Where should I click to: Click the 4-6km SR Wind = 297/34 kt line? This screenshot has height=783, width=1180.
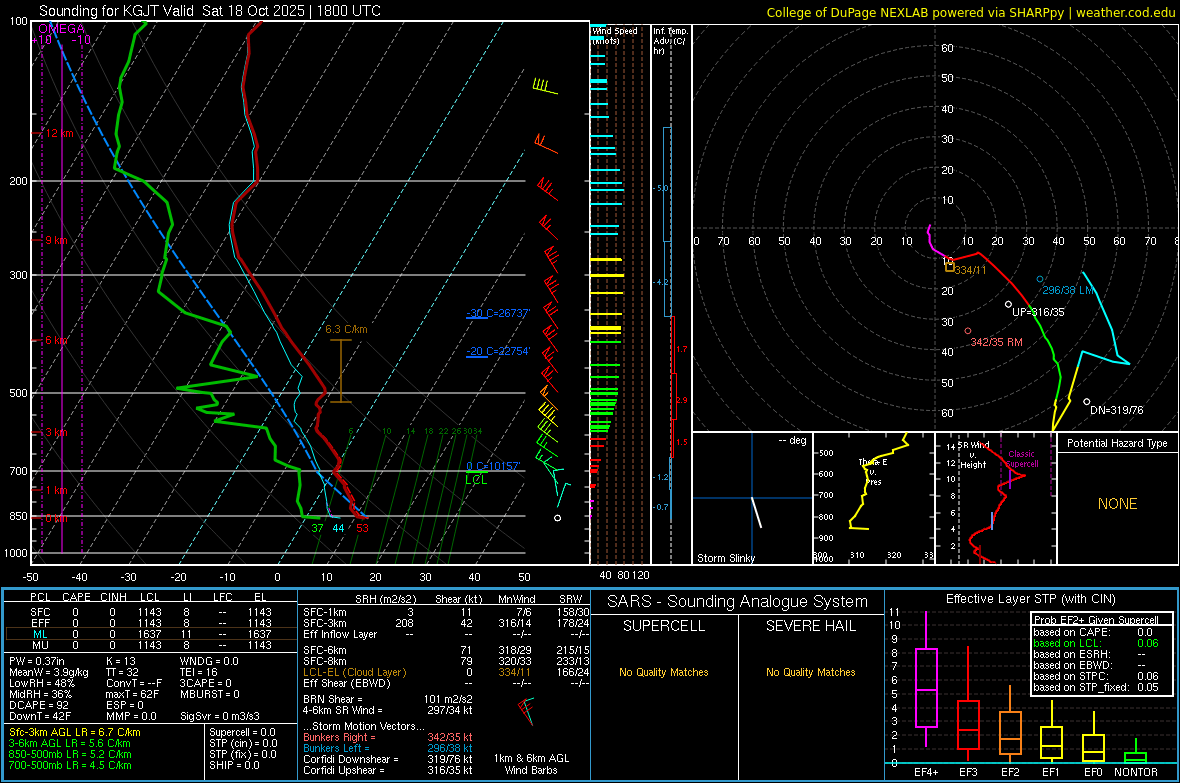(388, 710)
